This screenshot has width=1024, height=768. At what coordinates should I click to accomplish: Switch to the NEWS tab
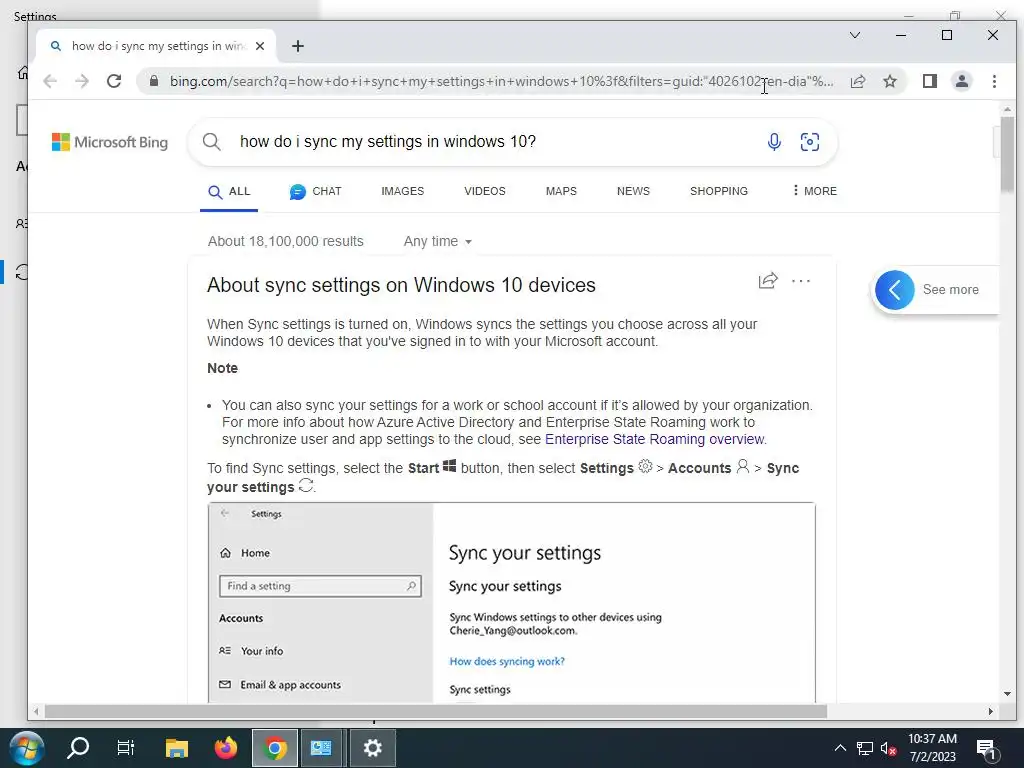(x=633, y=191)
